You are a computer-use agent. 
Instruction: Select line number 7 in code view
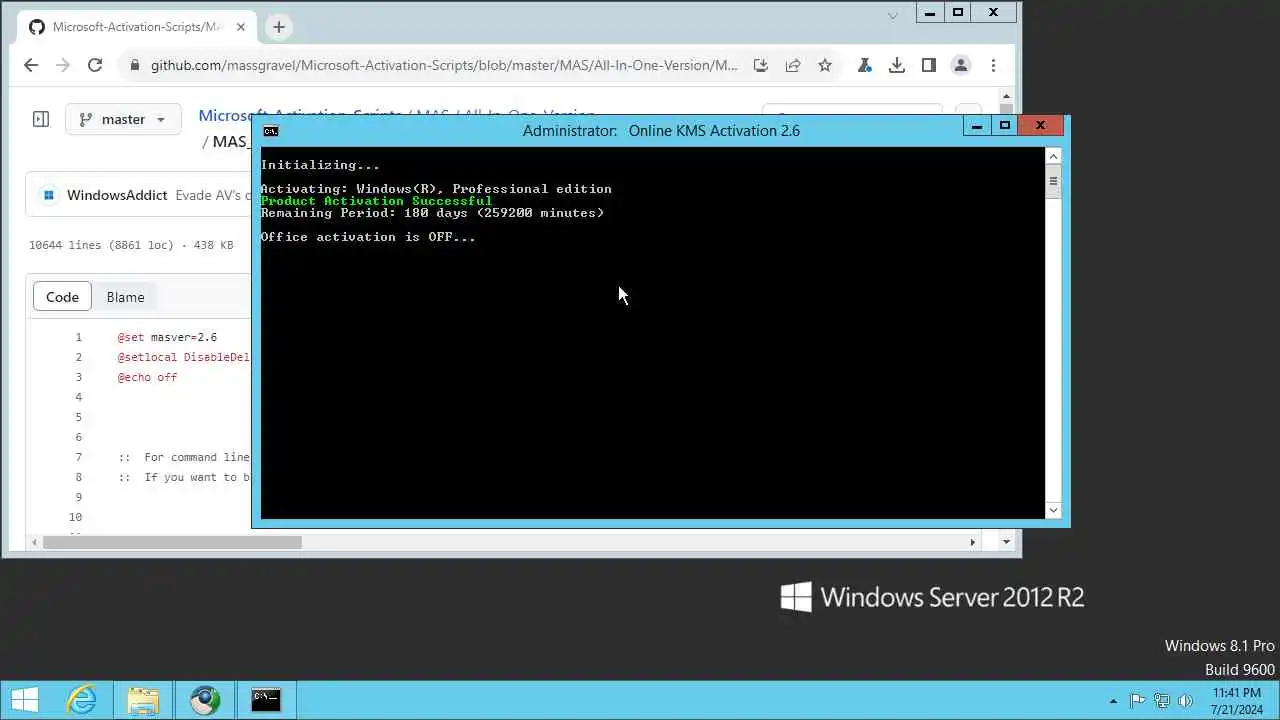click(78, 457)
